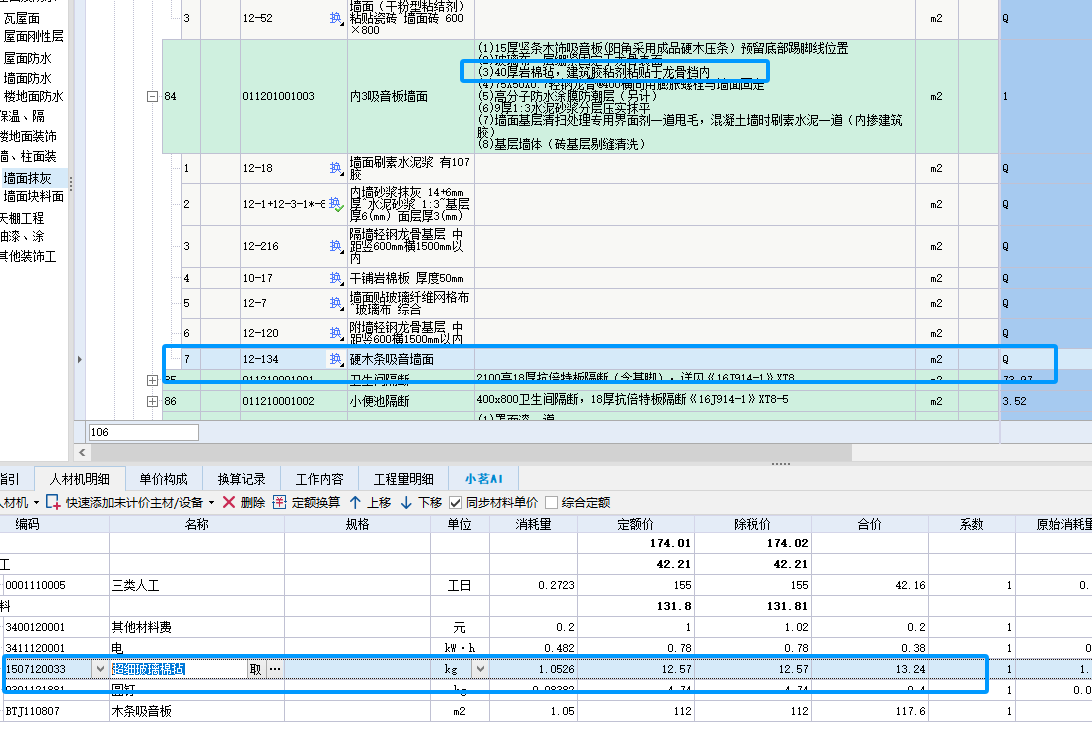Click the horizontal scrollbar left arrow
This screenshot has width=1092, height=749.
click(x=82, y=452)
